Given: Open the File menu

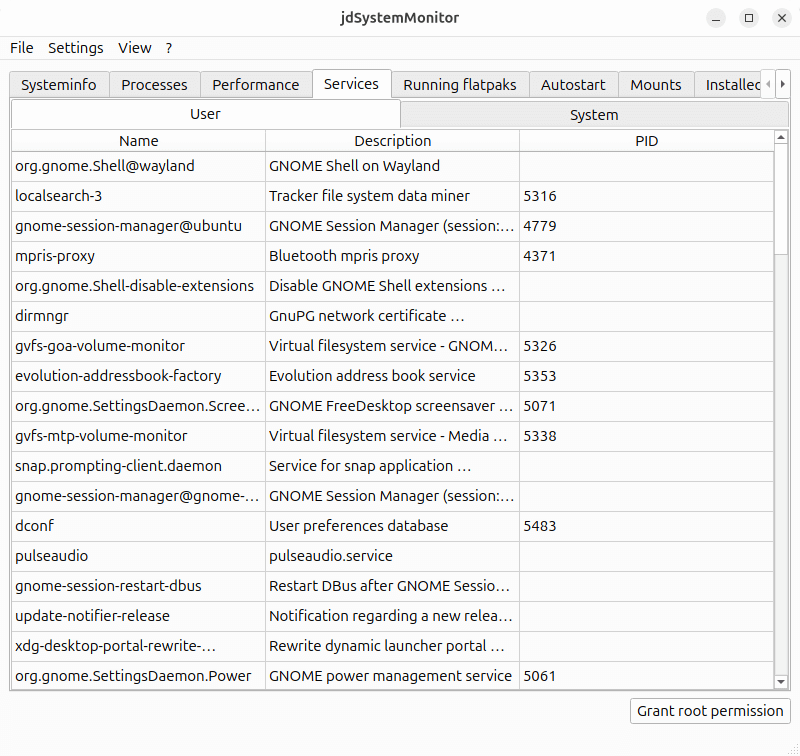Looking at the screenshot, I should pos(21,48).
